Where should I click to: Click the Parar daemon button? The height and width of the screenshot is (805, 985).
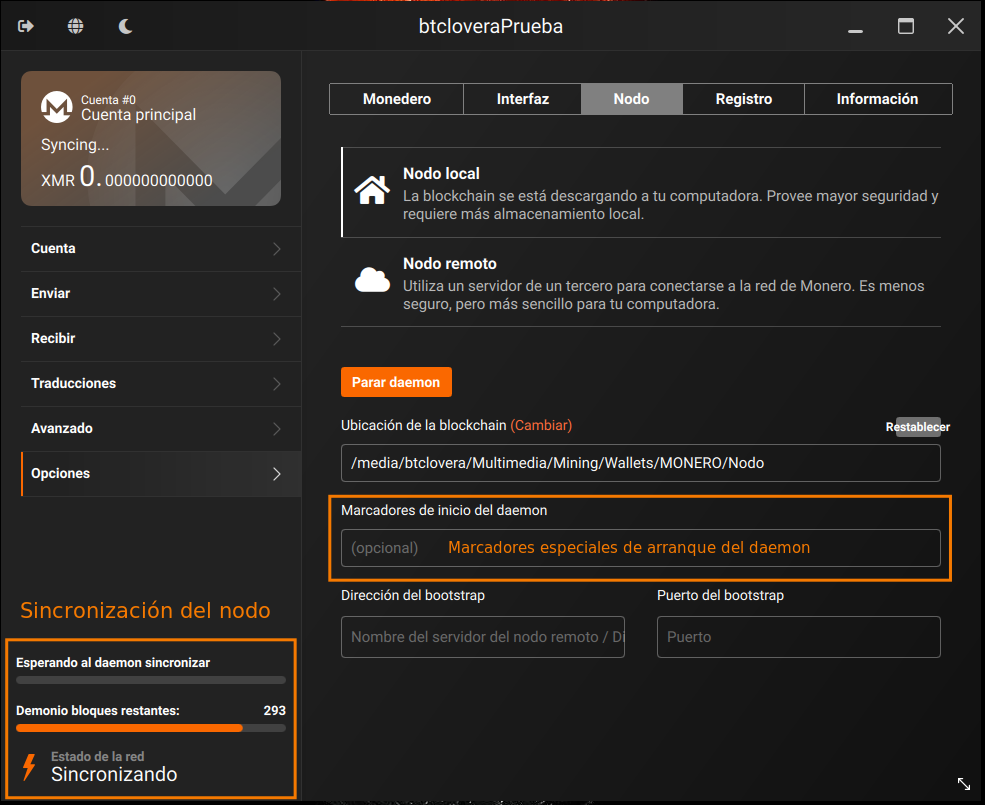[x=396, y=382]
